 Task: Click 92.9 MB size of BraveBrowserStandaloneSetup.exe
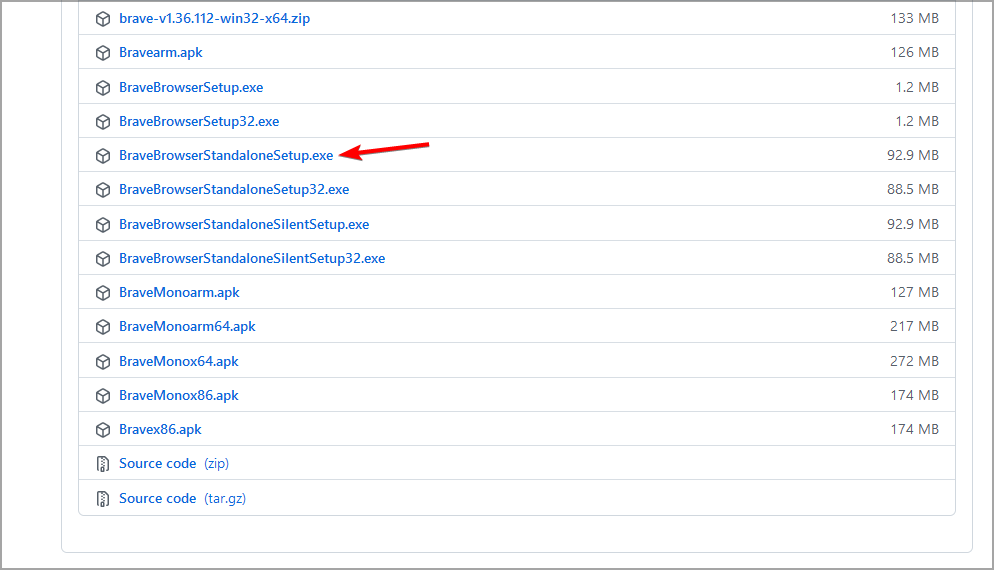pos(913,155)
